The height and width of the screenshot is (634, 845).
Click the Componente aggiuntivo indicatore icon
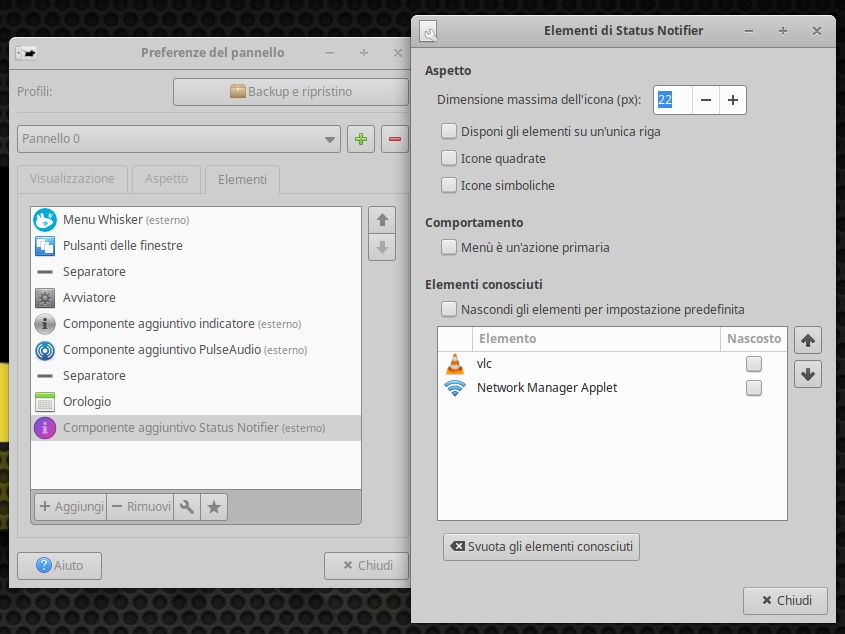(45, 323)
